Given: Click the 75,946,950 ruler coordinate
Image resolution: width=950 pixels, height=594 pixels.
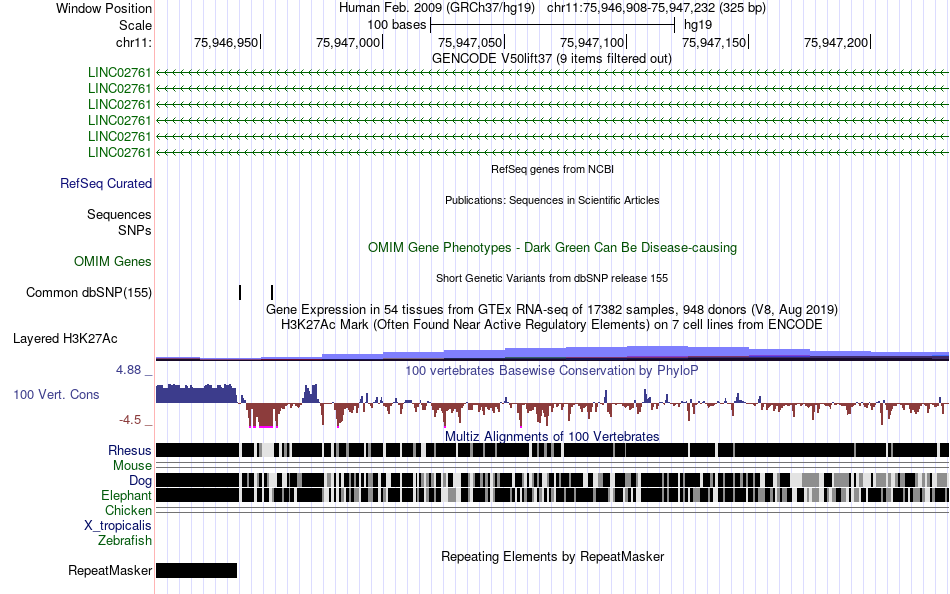Looking at the screenshot, I should point(226,42).
